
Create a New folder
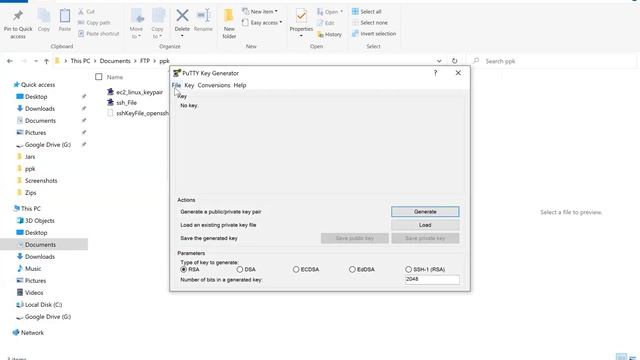229,23
